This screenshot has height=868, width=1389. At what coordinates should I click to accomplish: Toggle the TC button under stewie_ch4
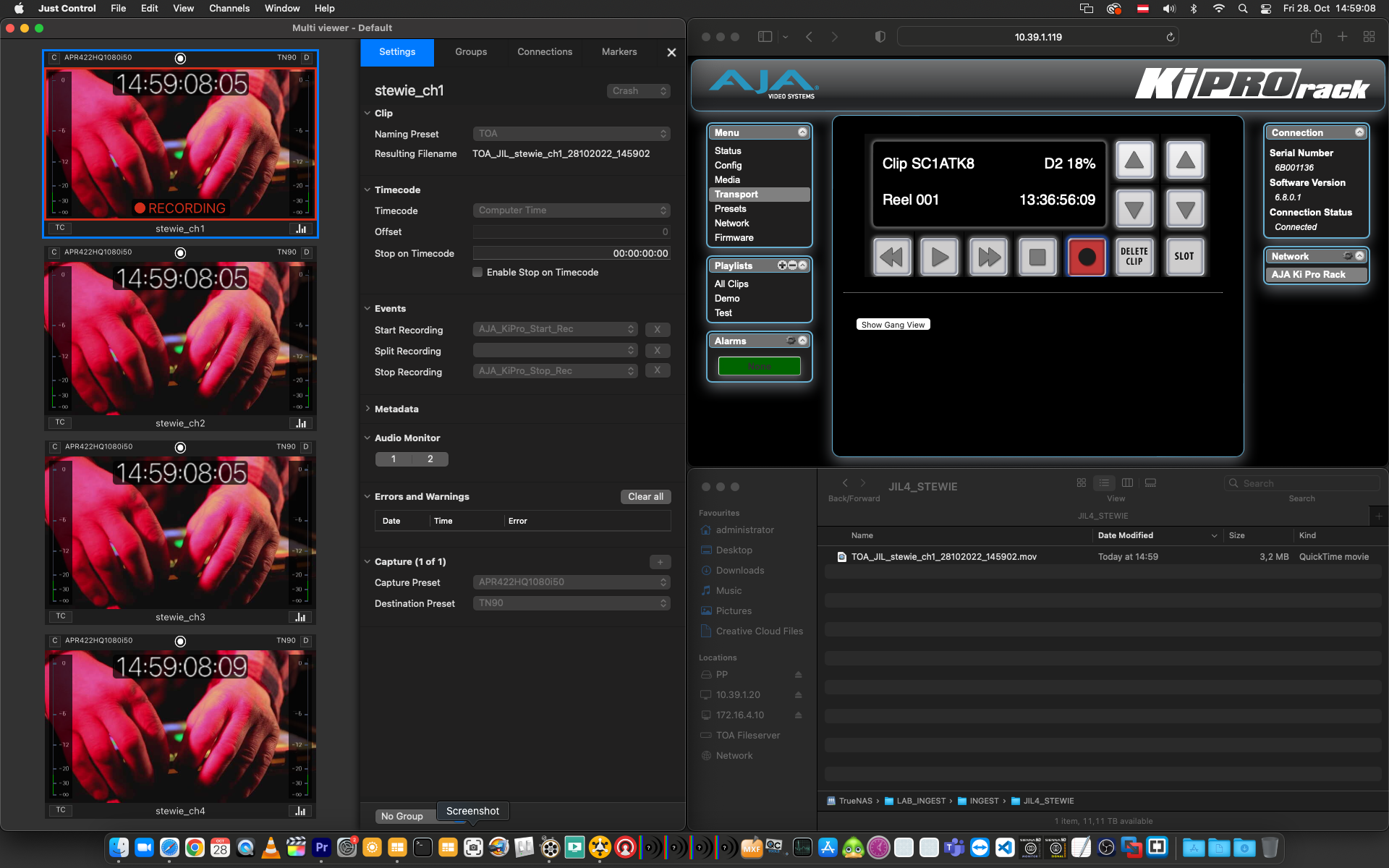(60, 811)
